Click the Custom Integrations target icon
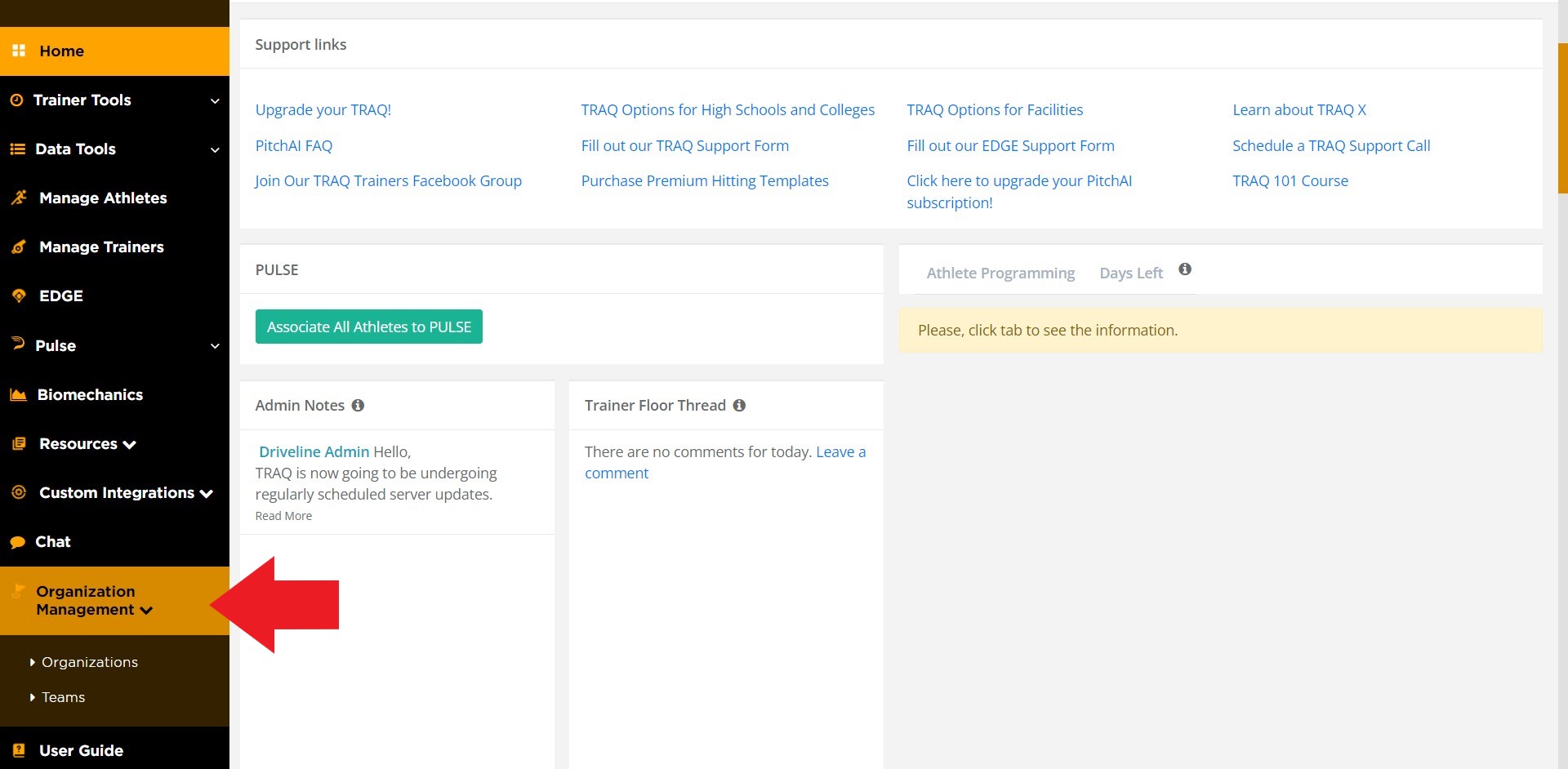1568x769 pixels. (19, 491)
